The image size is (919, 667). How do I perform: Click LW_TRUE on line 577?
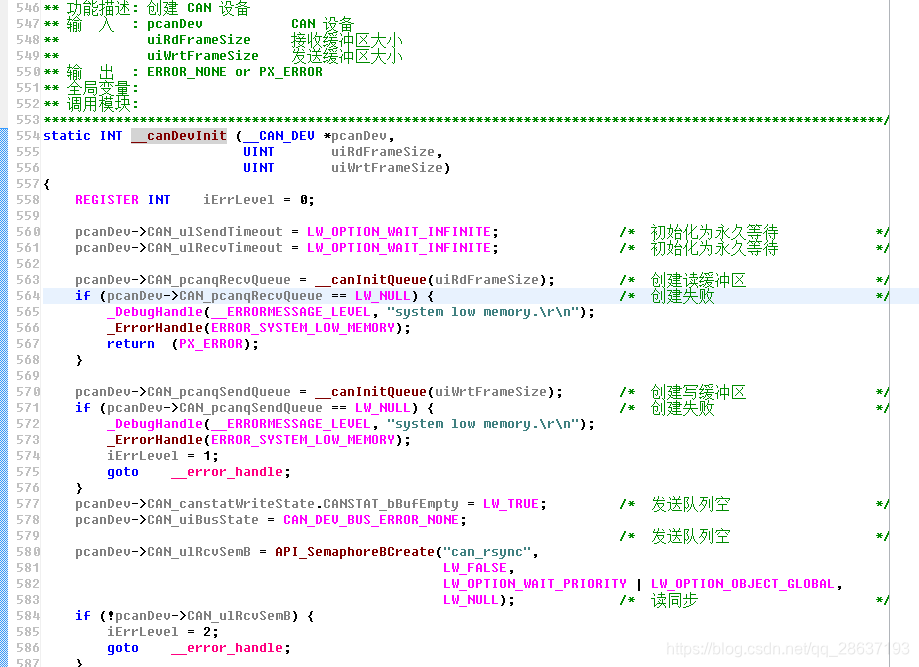tap(510, 504)
